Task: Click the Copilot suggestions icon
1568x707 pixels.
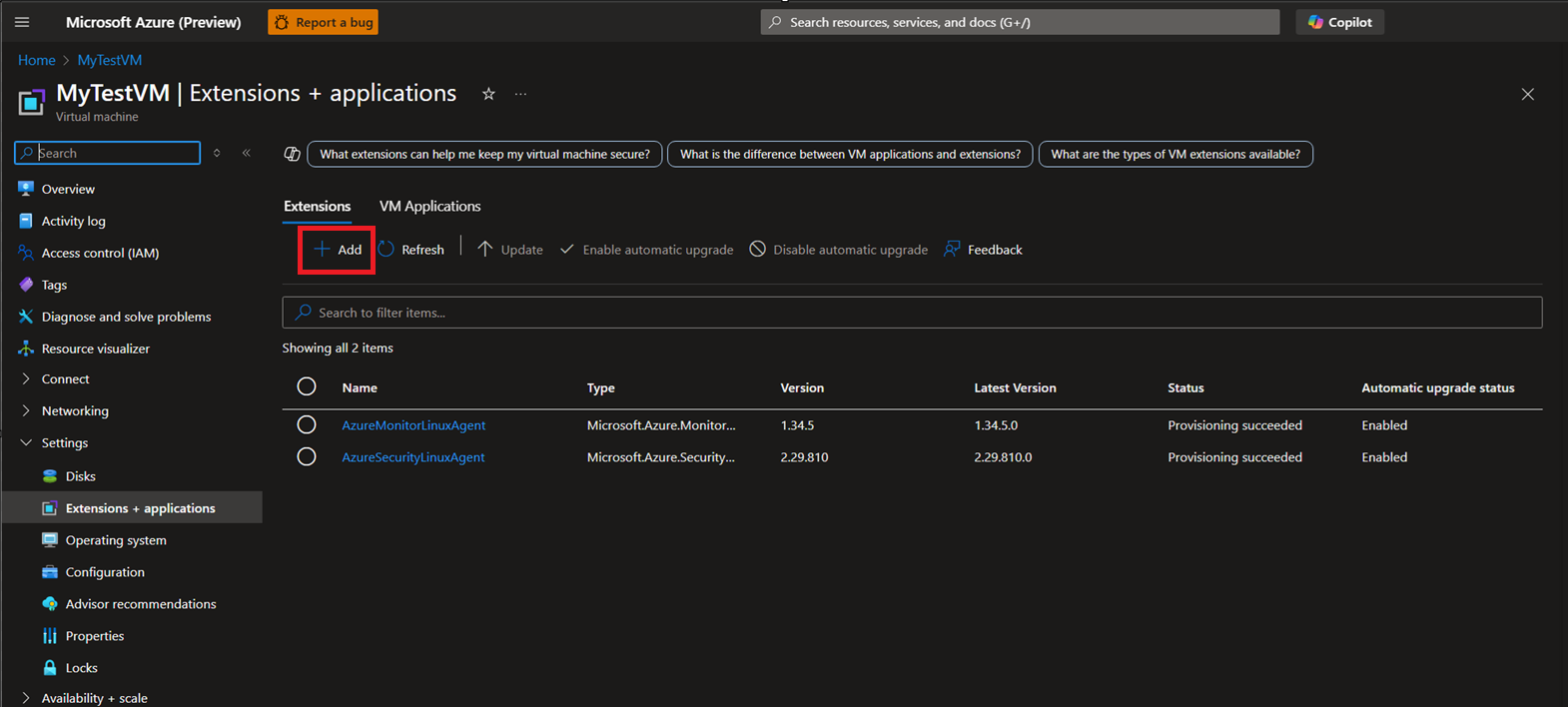Action: [x=292, y=154]
